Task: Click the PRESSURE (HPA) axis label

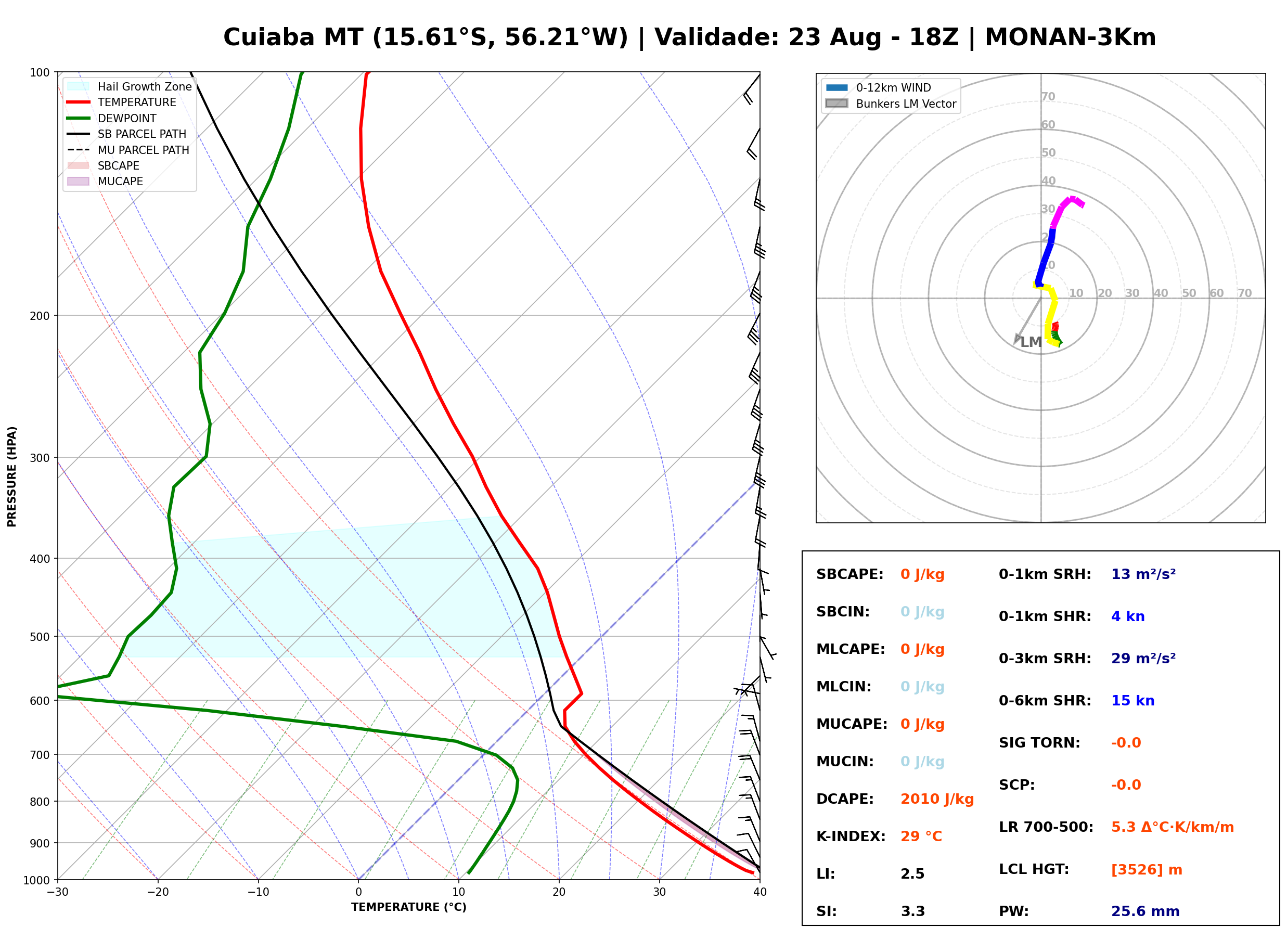Action: (12, 477)
